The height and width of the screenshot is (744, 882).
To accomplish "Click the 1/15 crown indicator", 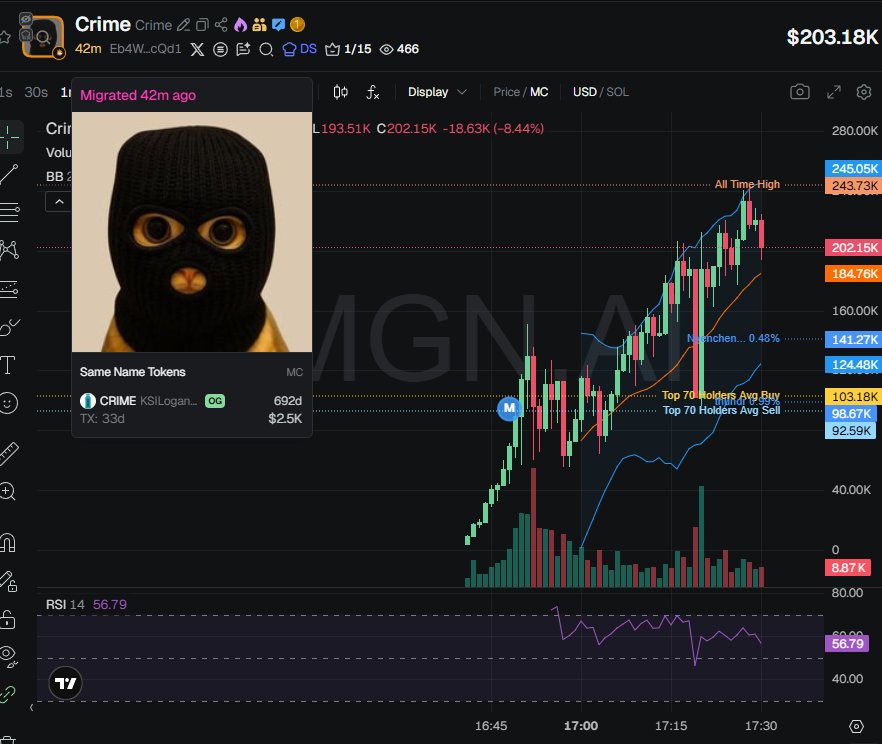I will coord(348,49).
